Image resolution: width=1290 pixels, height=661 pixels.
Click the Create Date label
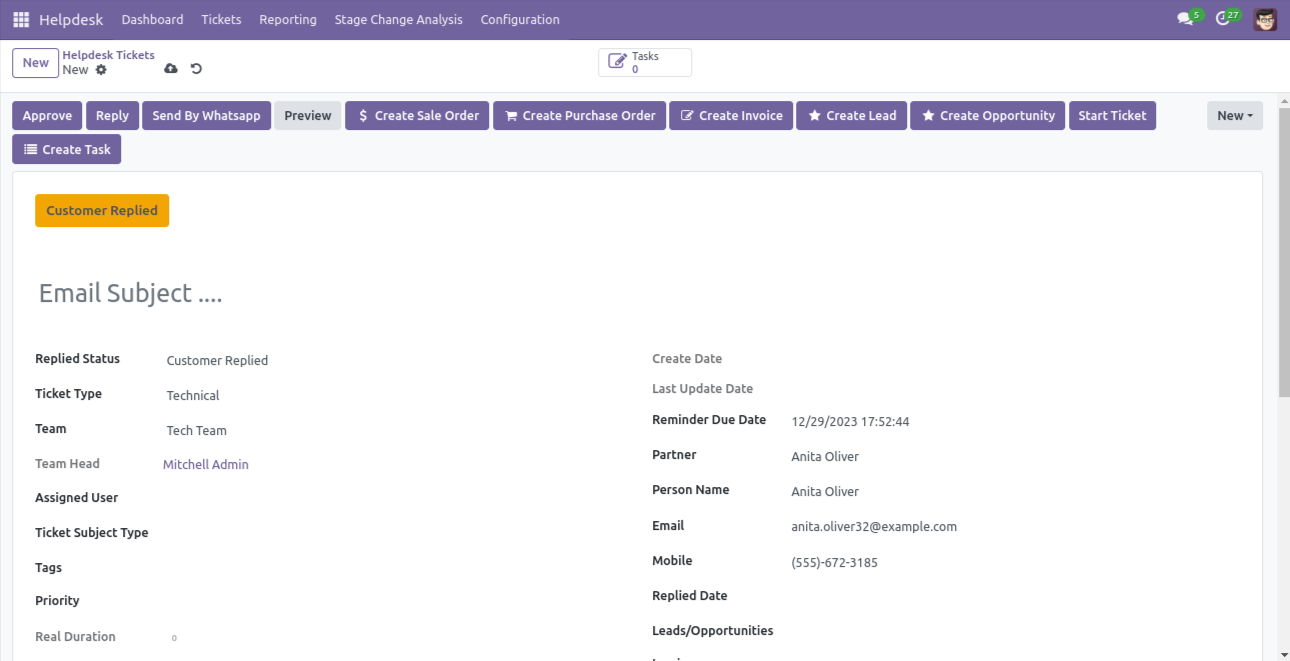(x=687, y=359)
